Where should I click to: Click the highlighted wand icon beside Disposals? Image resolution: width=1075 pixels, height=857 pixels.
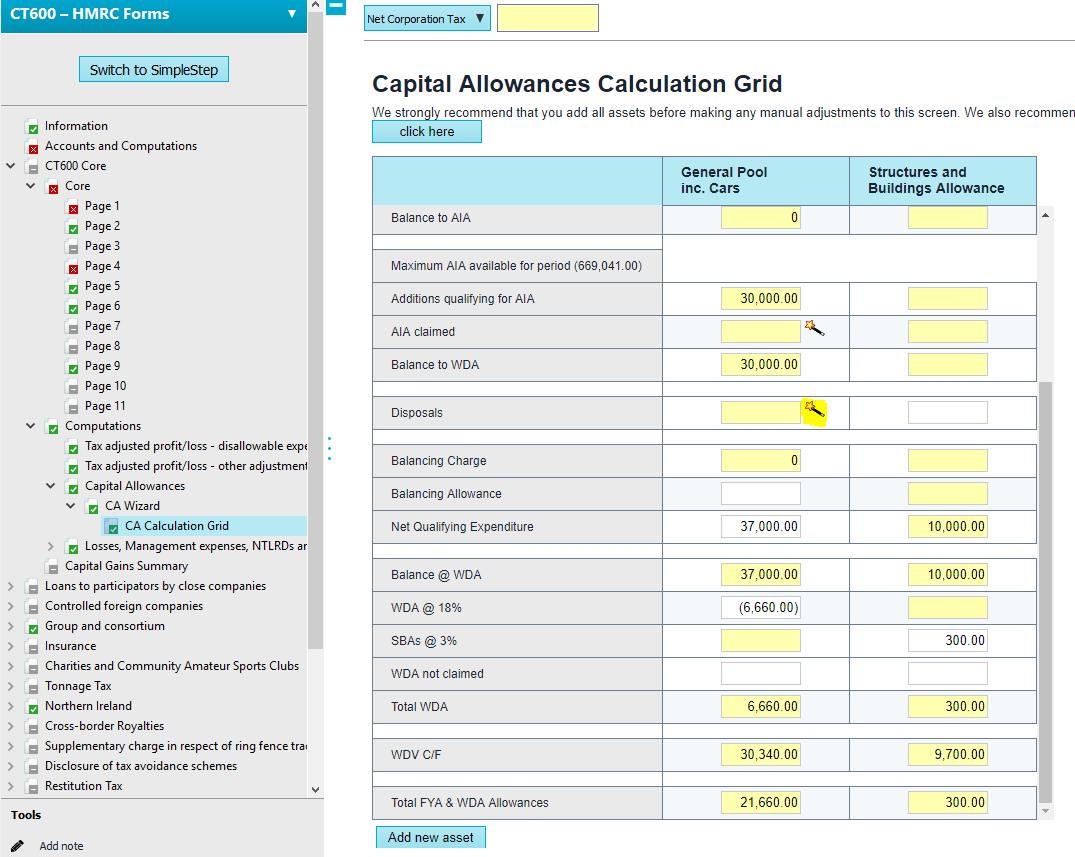coord(814,410)
